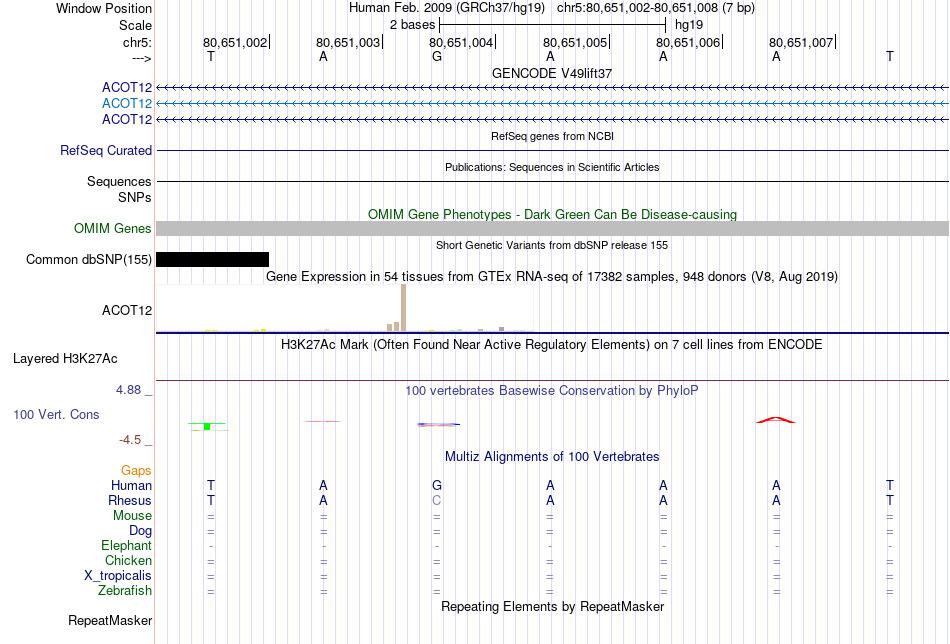Click Repeating Elements by RepeatMasker title
The width and height of the screenshot is (950, 644).
click(553, 606)
